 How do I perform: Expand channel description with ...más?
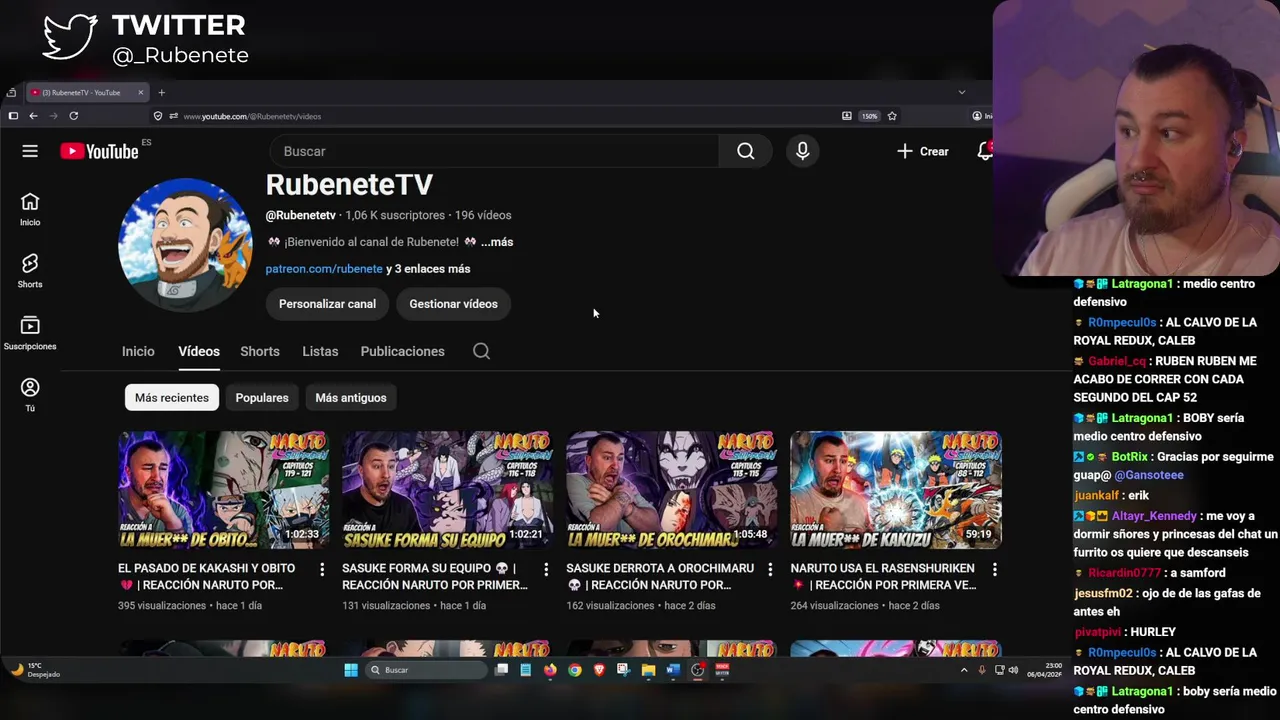pyautogui.click(x=496, y=242)
